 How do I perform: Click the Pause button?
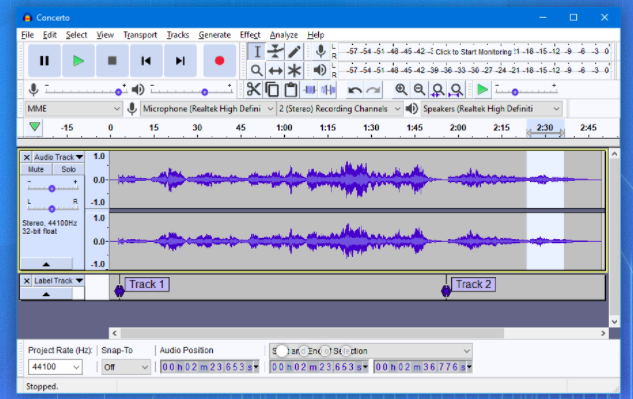coord(44,61)
